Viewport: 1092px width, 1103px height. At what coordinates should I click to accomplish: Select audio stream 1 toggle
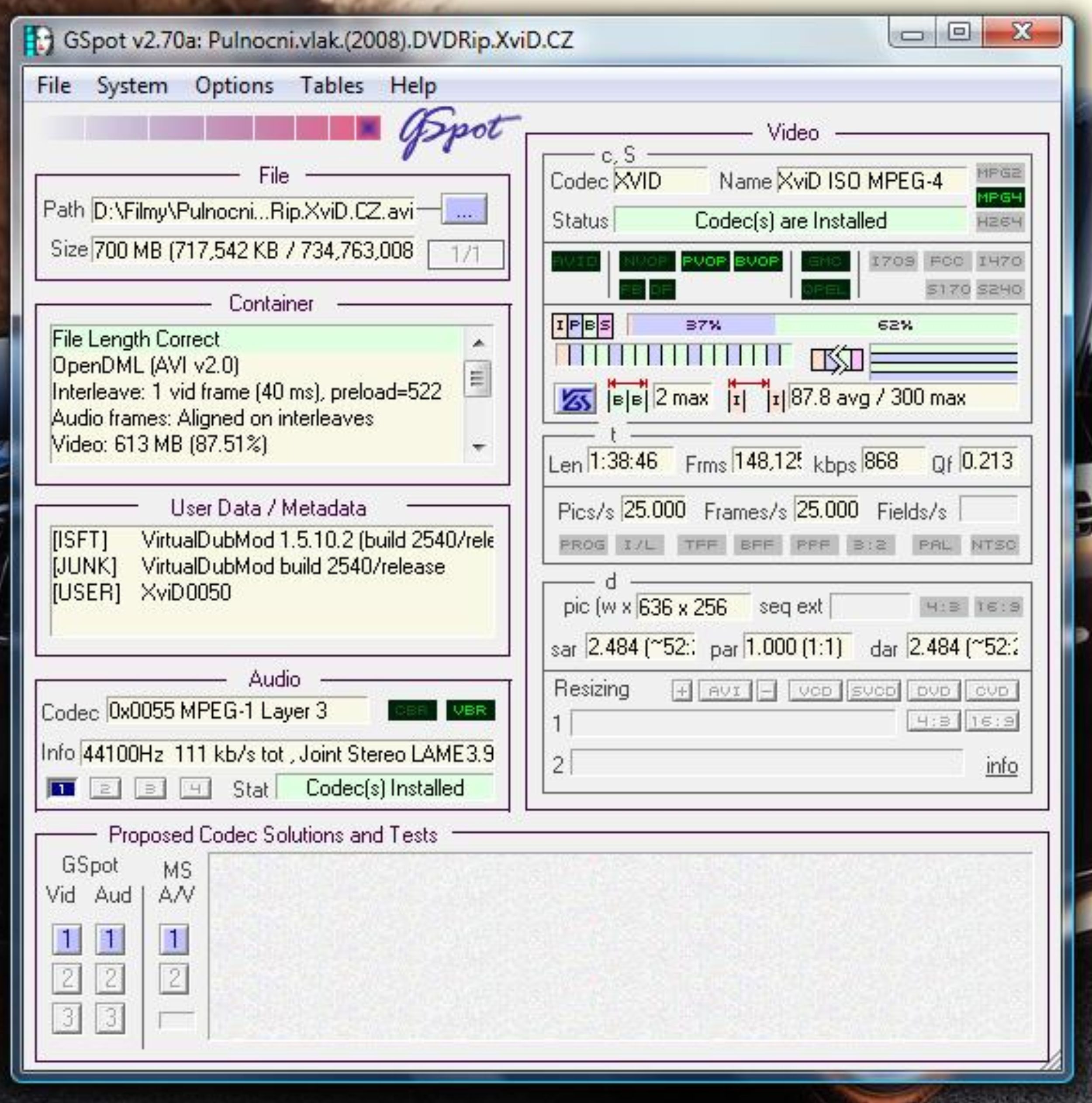(62, 789)
